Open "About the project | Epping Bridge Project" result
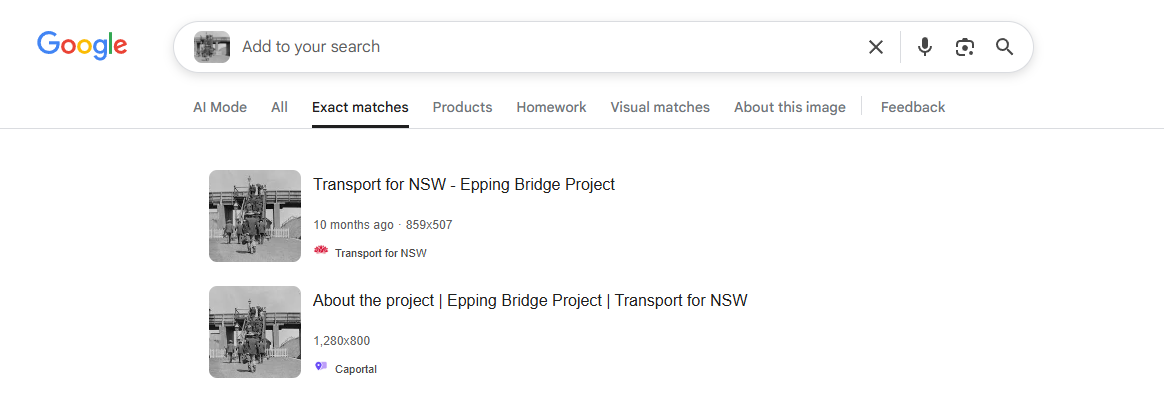Viewport: 1164px width, 412px height. point(530,301)
